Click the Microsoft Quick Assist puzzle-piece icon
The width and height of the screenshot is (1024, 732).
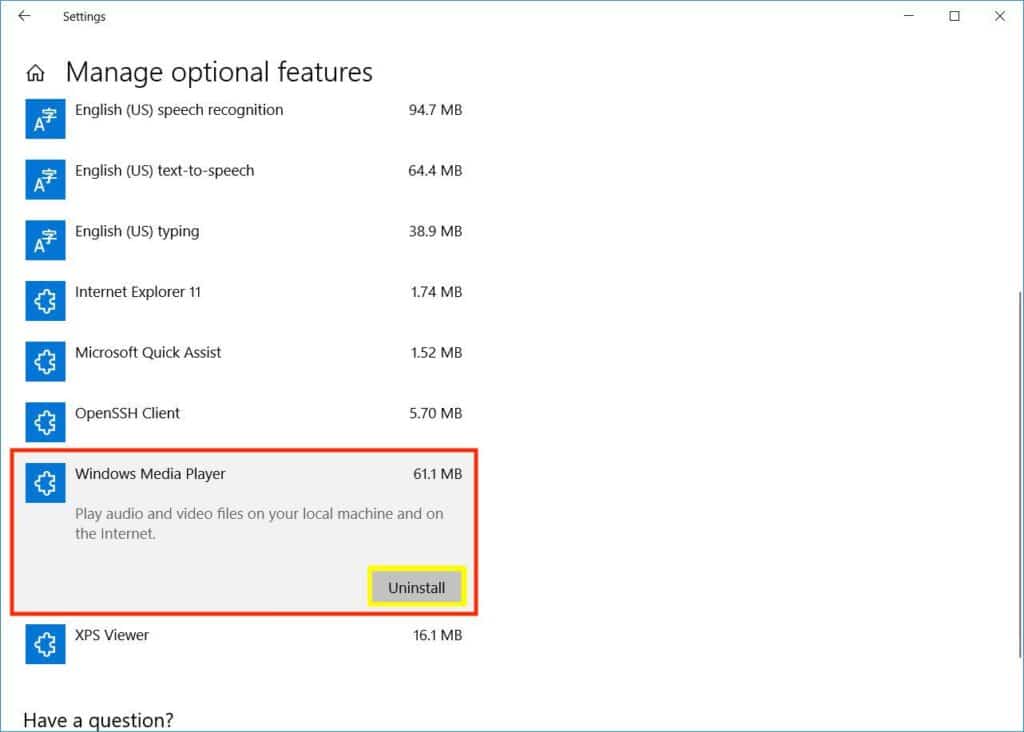(x=45, y=362)
